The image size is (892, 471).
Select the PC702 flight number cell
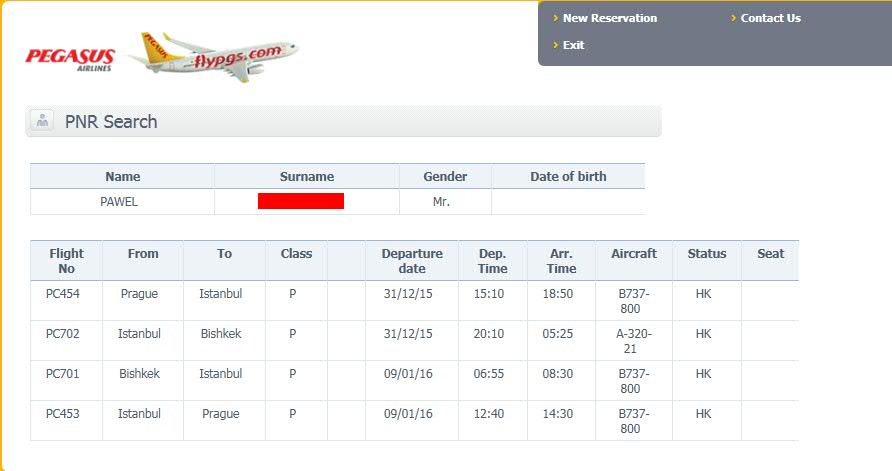click(x=66, y=340)
